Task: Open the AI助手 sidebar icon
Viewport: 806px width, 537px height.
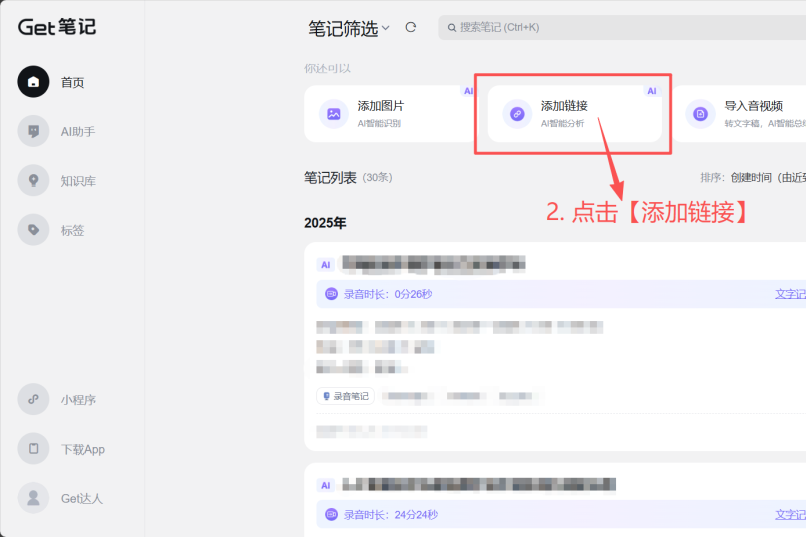Action: click(x=33, y=131)
